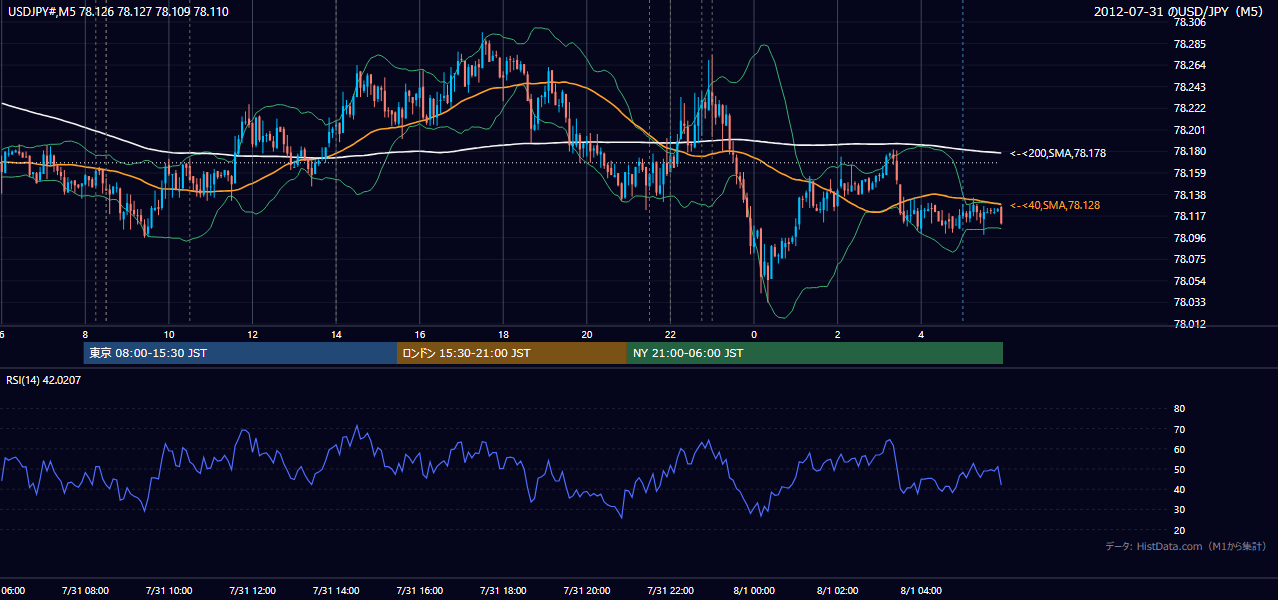Click RSI axis level 80
Screen dimensions: 1278x600
pos(1179,409)
